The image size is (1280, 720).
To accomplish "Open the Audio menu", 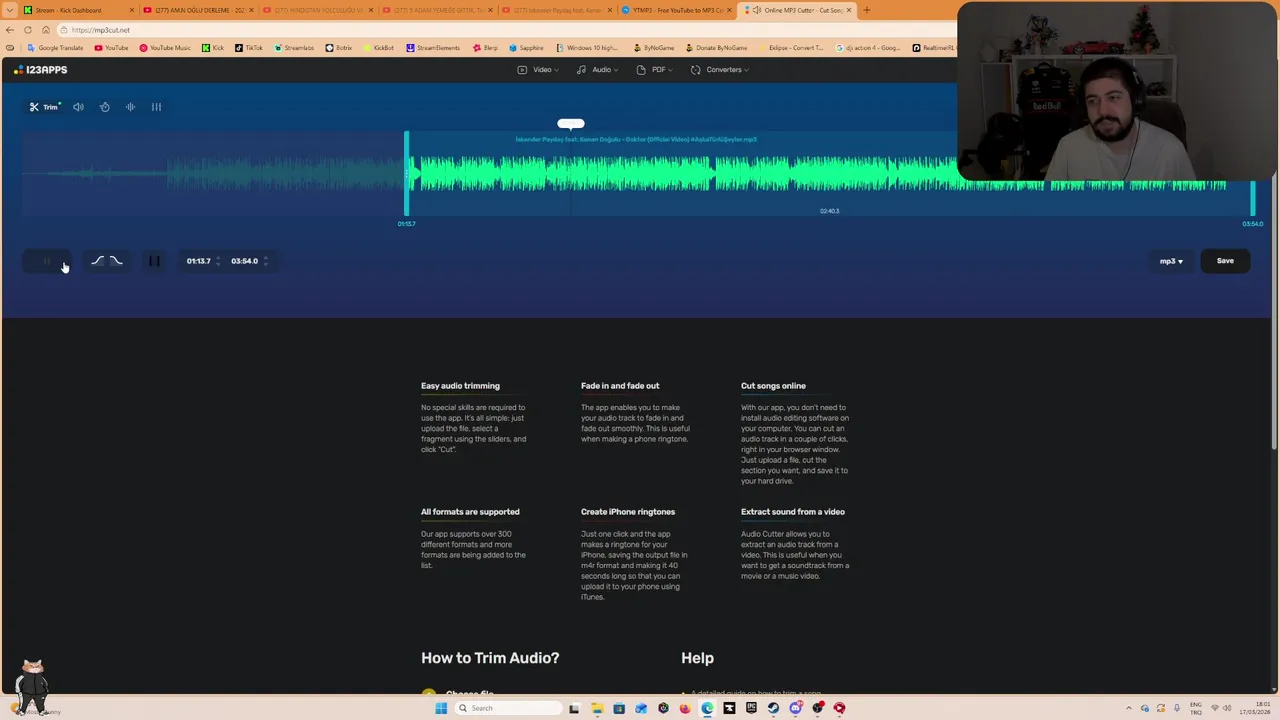I will (598, 70).
